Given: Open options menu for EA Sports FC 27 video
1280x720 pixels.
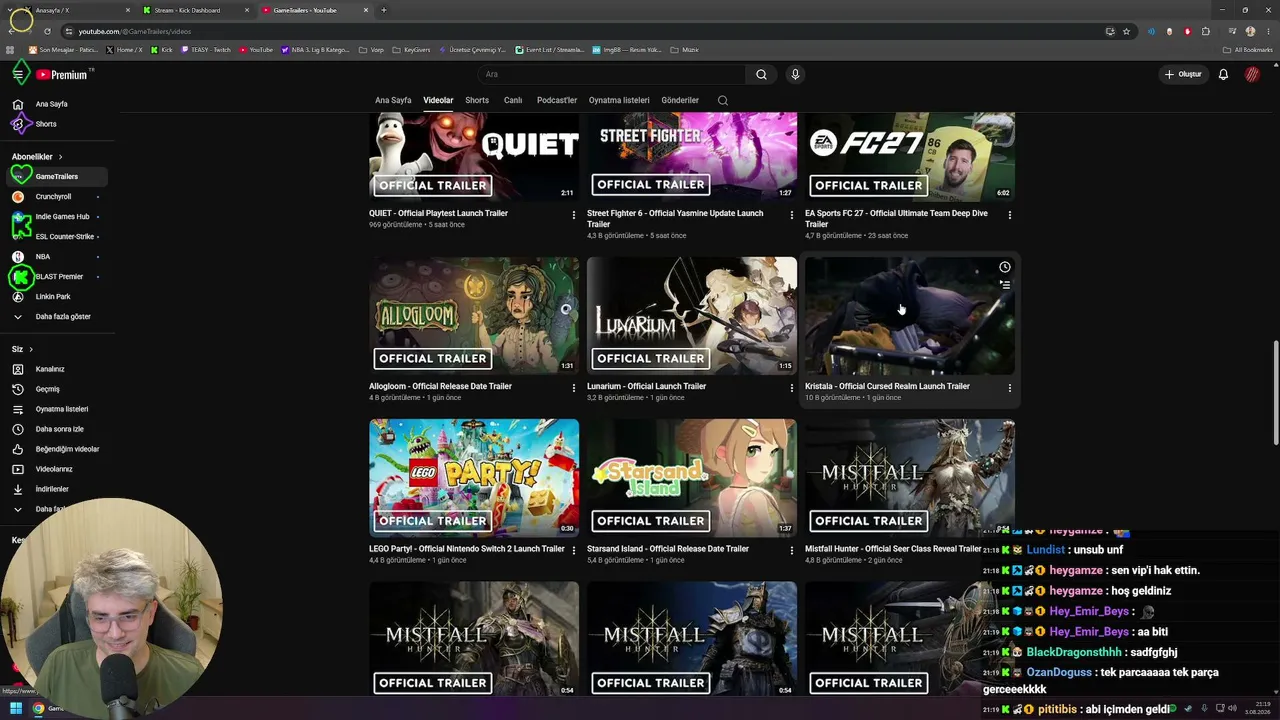Looking at the screenshot, I should [x=1009, y=215].
